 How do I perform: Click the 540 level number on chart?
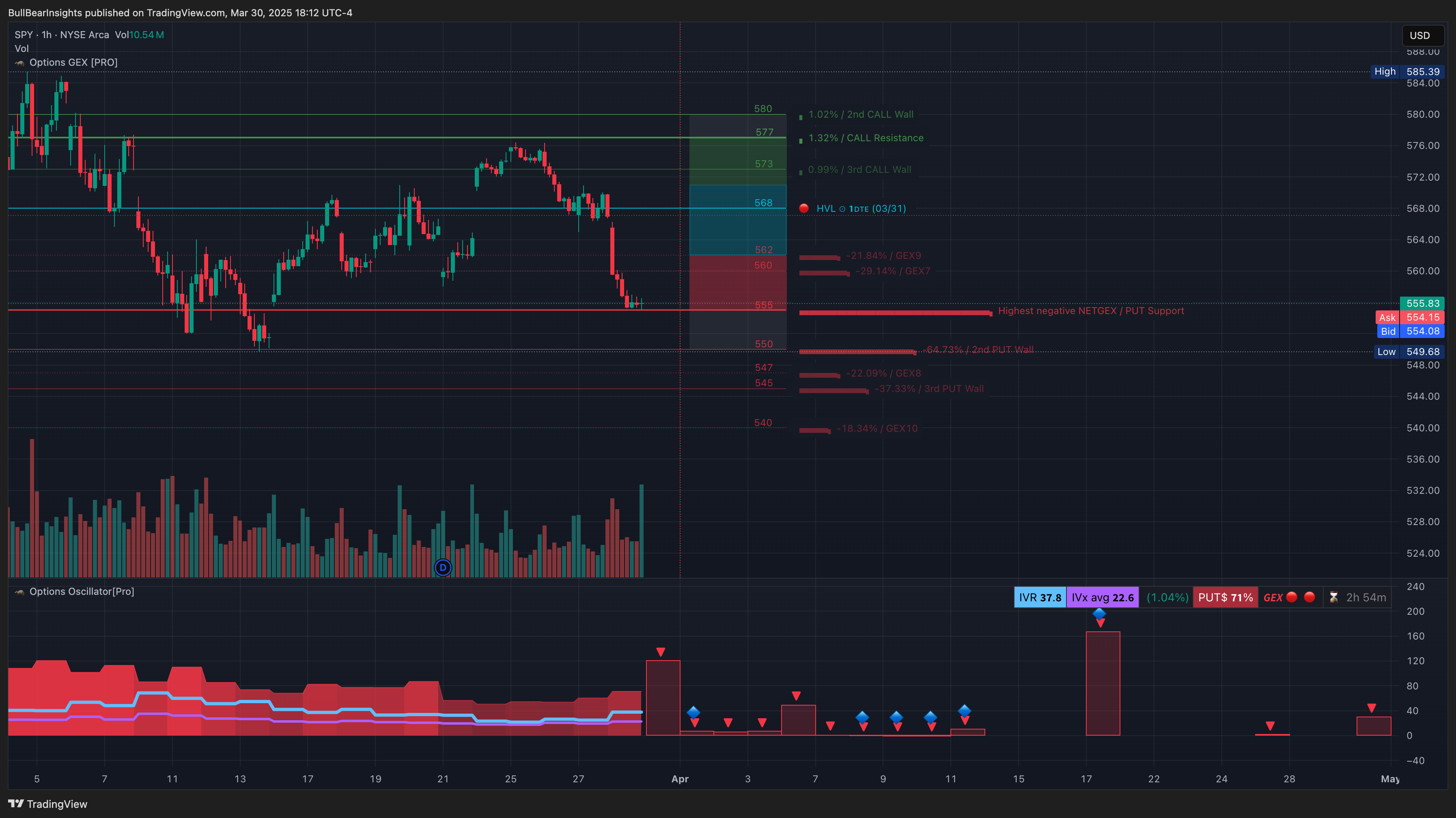click(x=763, y=423)
